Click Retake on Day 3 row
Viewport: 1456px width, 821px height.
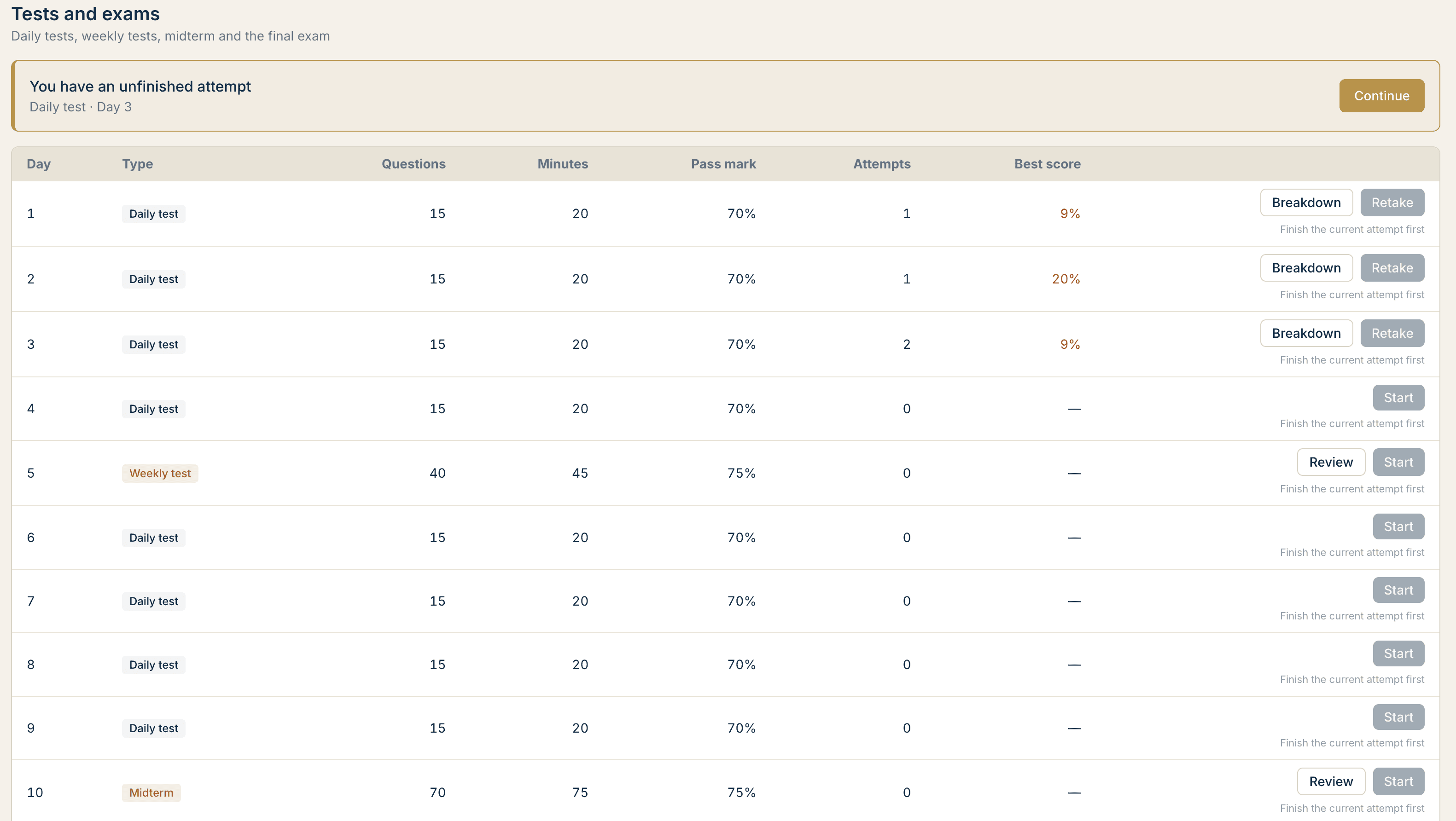pos(1392,333)
